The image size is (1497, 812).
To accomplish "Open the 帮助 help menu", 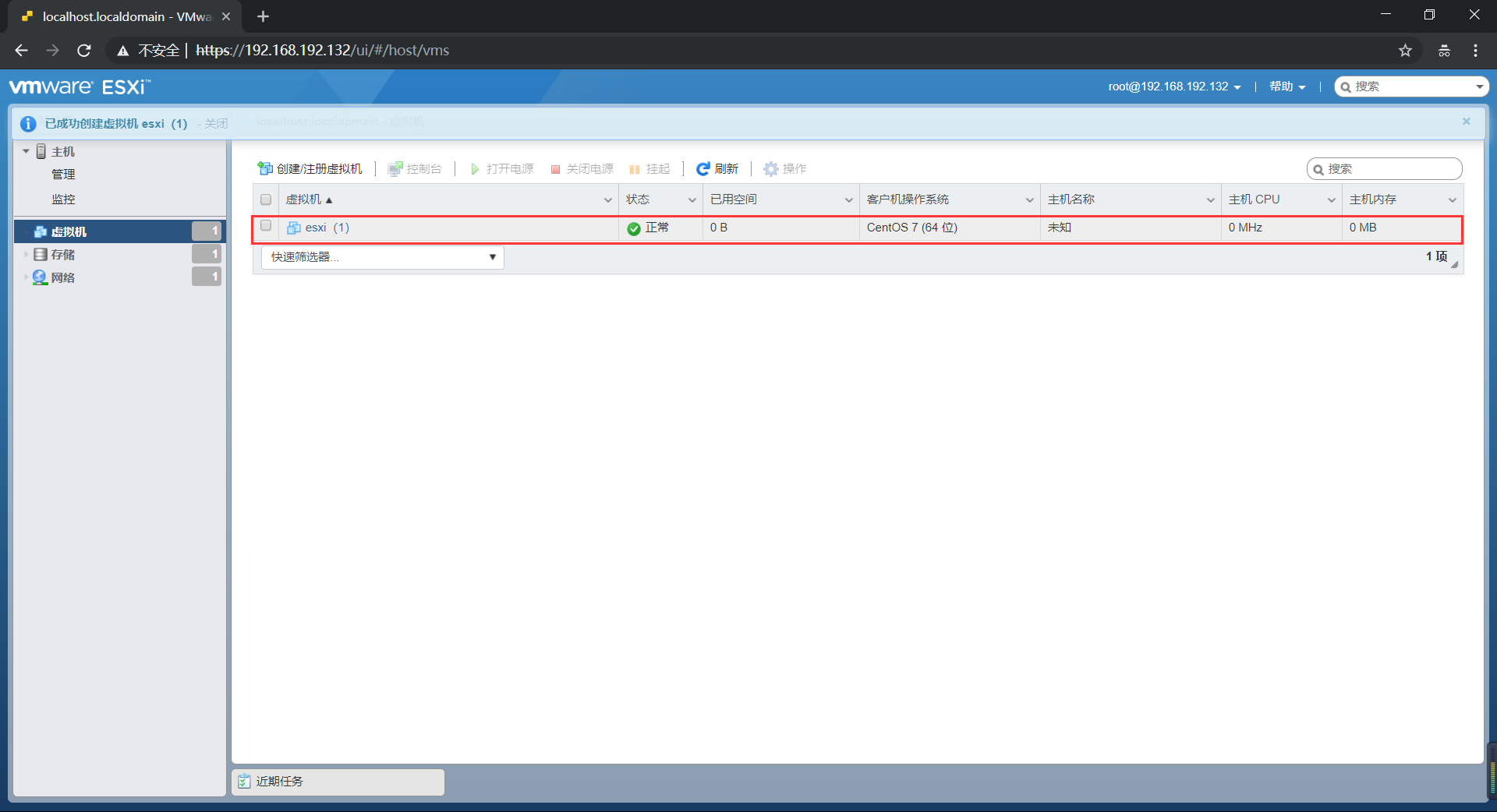I will pos(1287,86).
